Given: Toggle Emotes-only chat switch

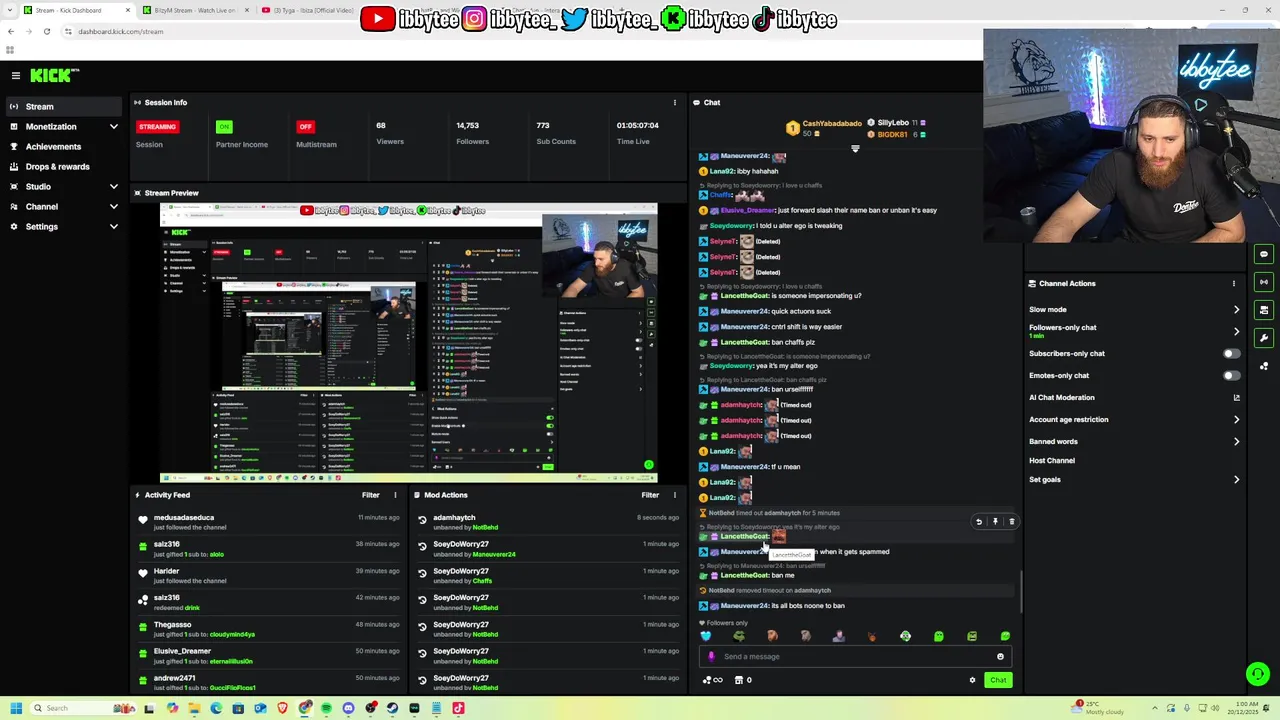Looking at the screenshot, I should (1232, 375).
